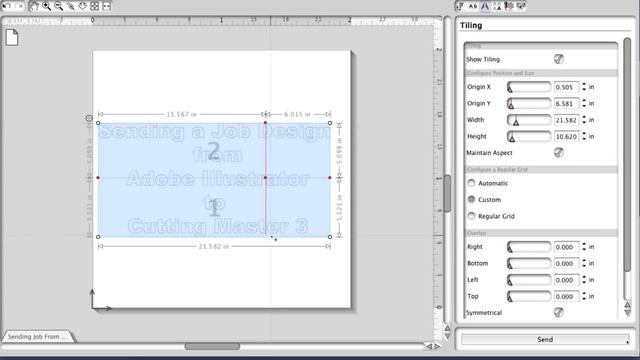Click the Top overlap stepper arrows
Viewport: 640px width, 360px height.
[x=584, y=296]
